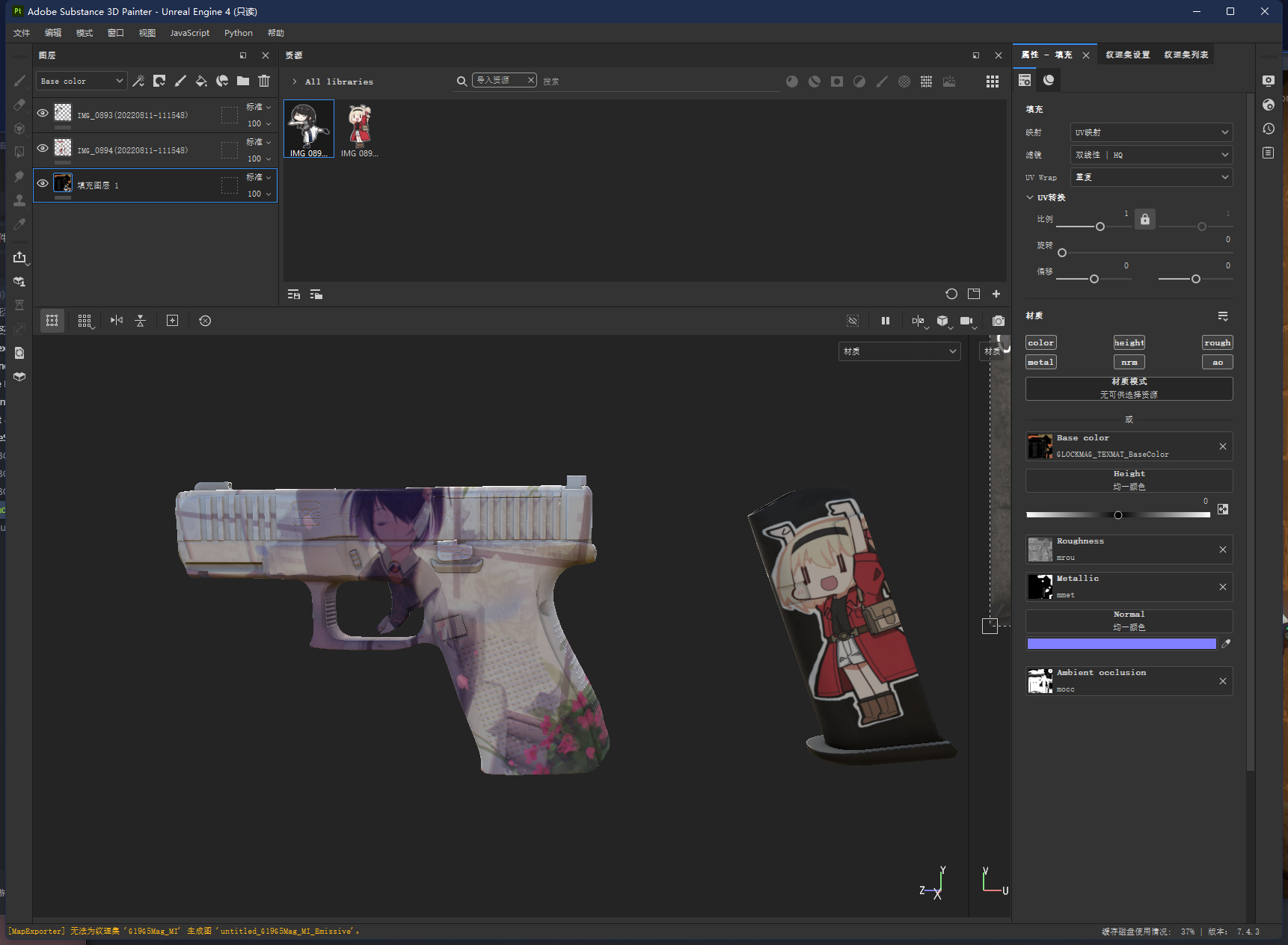The width and height of the screenshot is (1288, 945).
Task: Open the UV映射 projection dropdown
Action: coord(1151,132)
